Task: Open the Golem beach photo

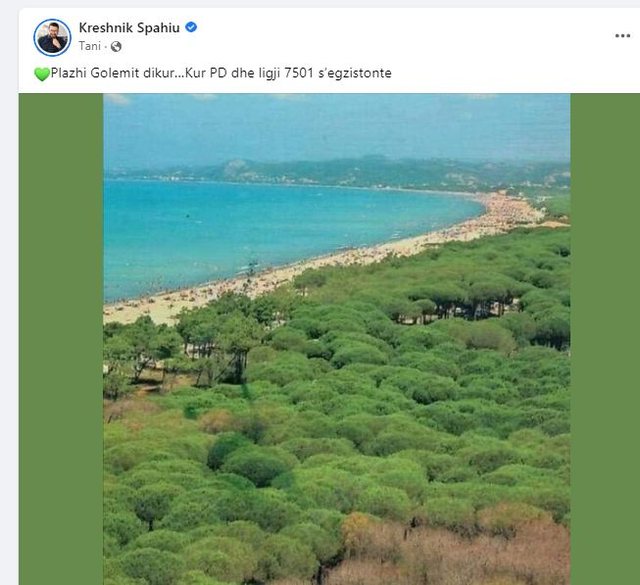Action: coord(337,339)
